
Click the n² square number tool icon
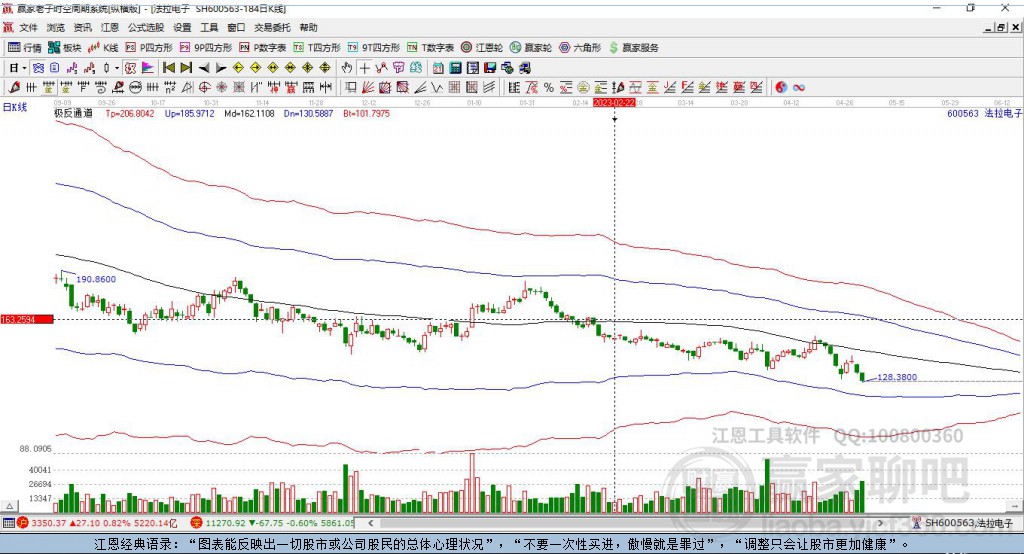170,87
